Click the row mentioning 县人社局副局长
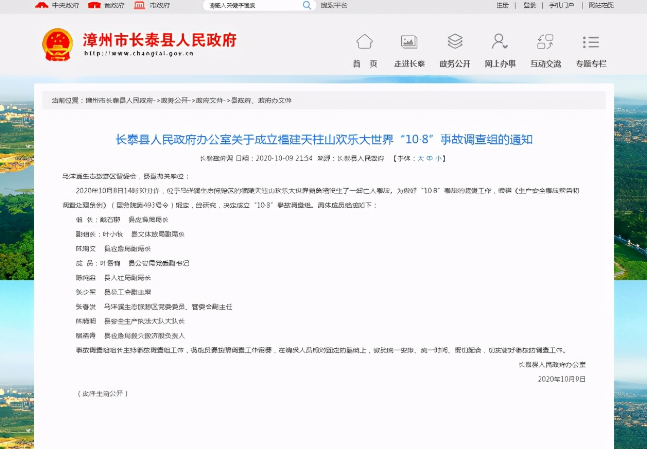 (x=113, y=278)
